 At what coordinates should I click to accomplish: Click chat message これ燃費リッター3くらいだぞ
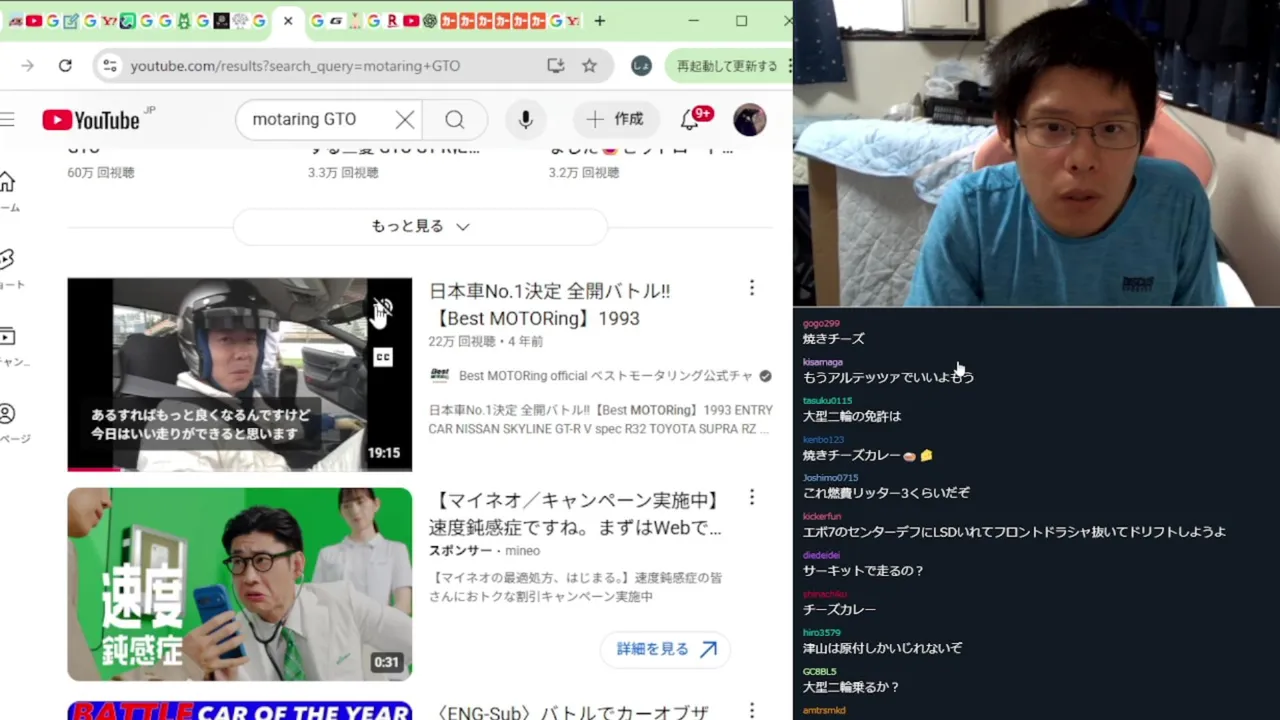coord(886,493)
